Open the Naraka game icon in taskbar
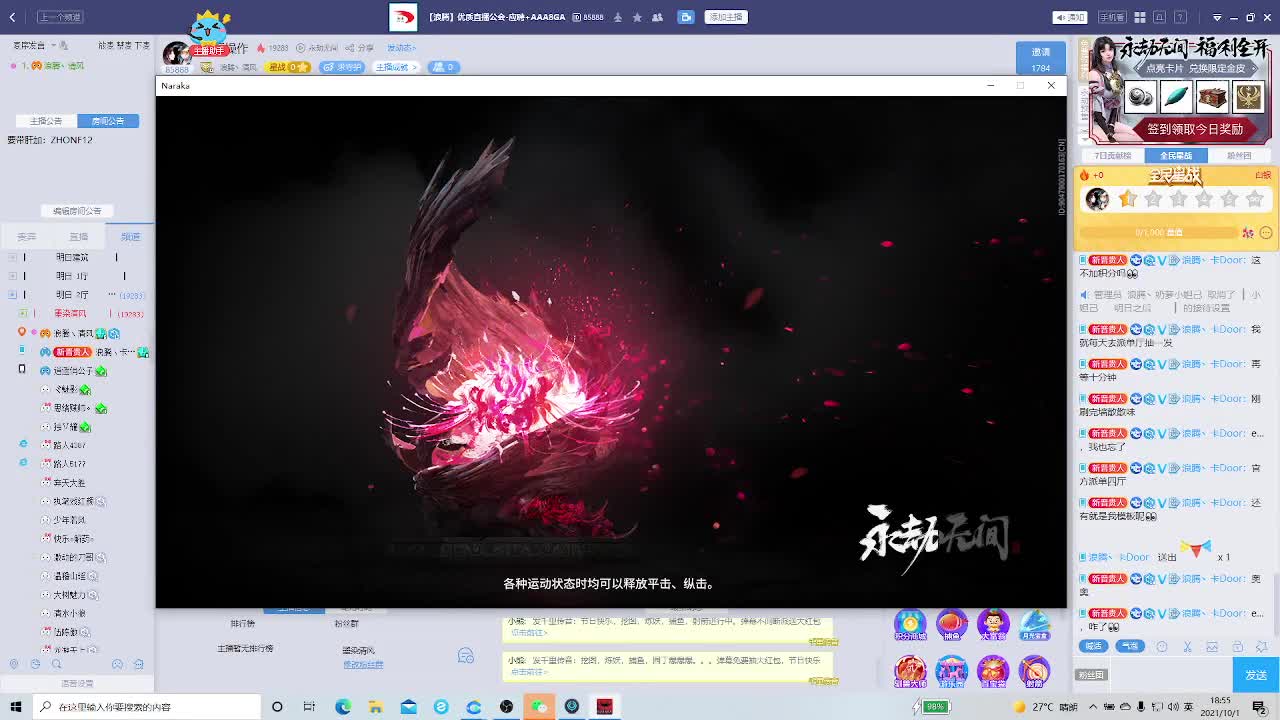The width and height of the screenshot is (1280, 720). pyautogui.click(x=605, y=707)
